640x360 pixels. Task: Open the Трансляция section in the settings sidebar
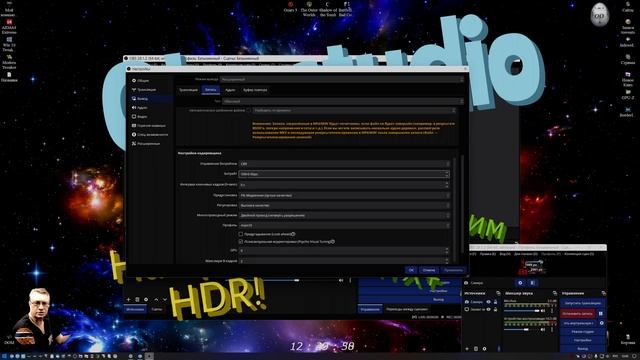[150, 89]
